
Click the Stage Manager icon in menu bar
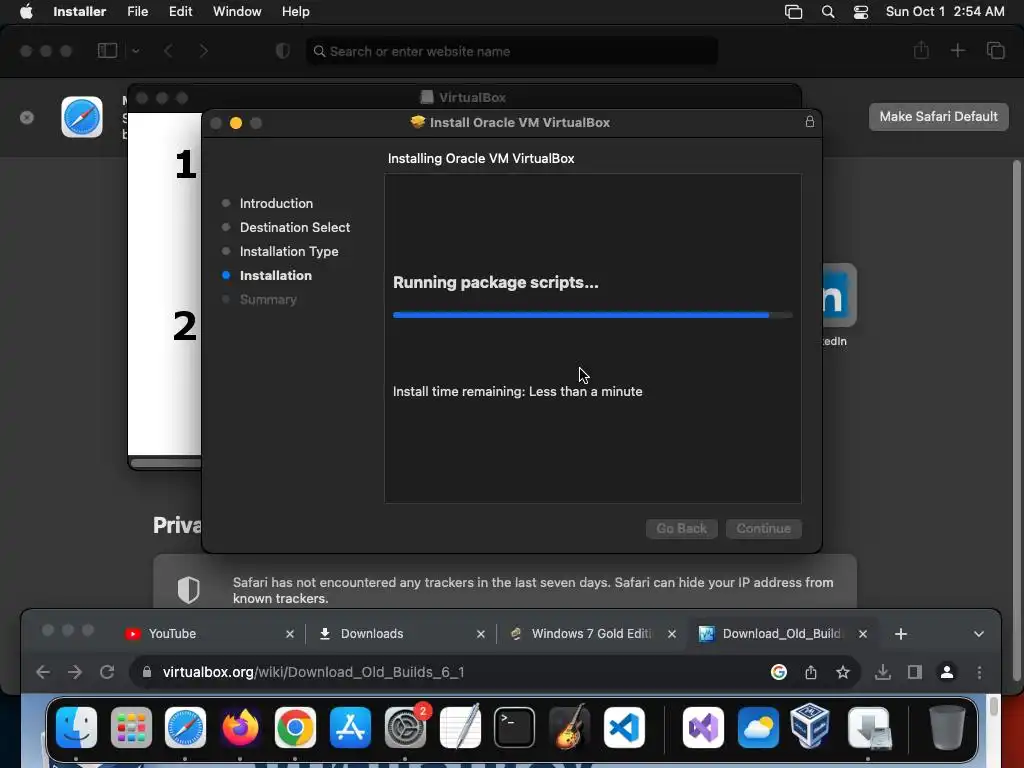793,12
